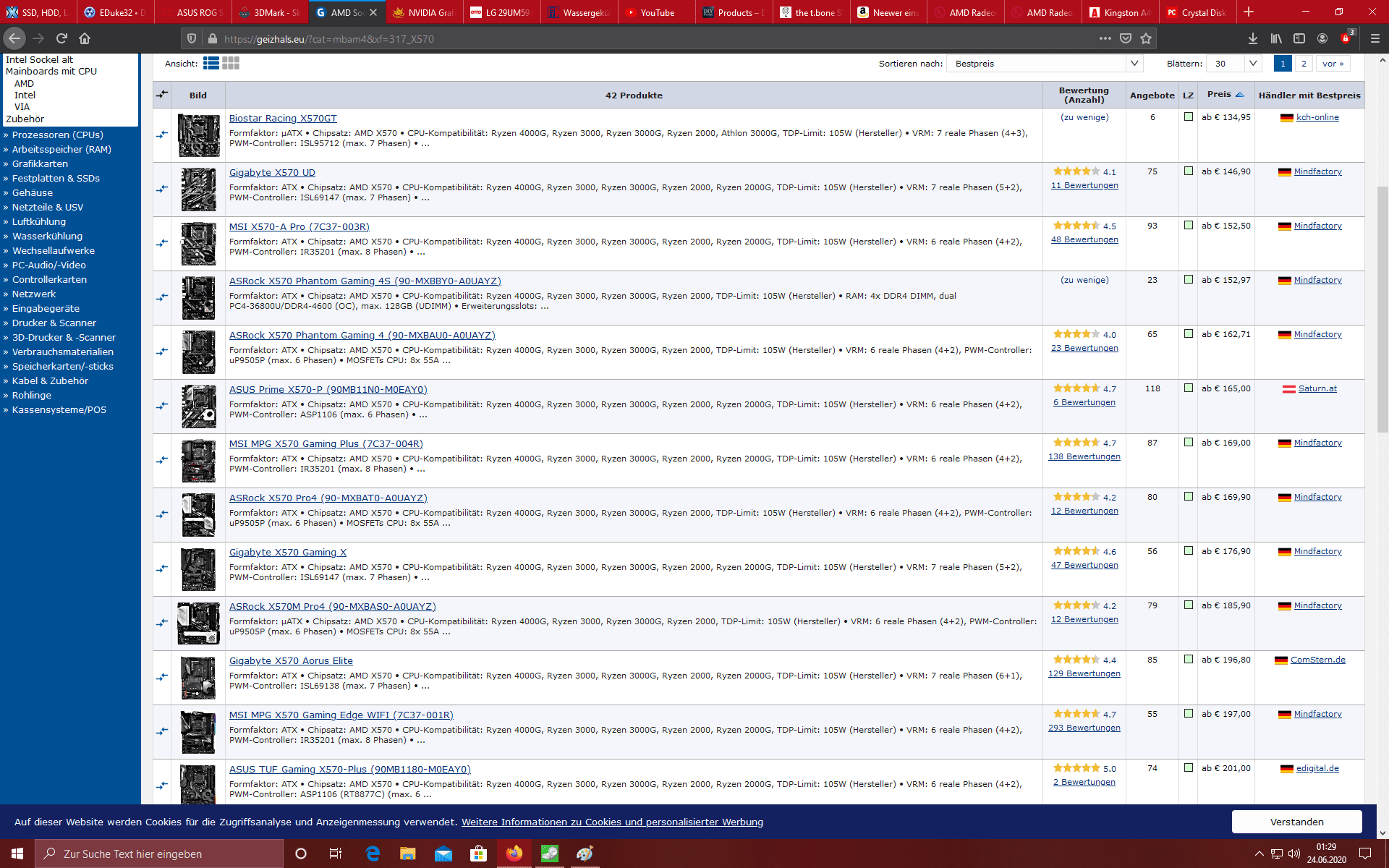Expand Wasserkühlung category
Screen dimensions: 1389x868
point(47,236)
